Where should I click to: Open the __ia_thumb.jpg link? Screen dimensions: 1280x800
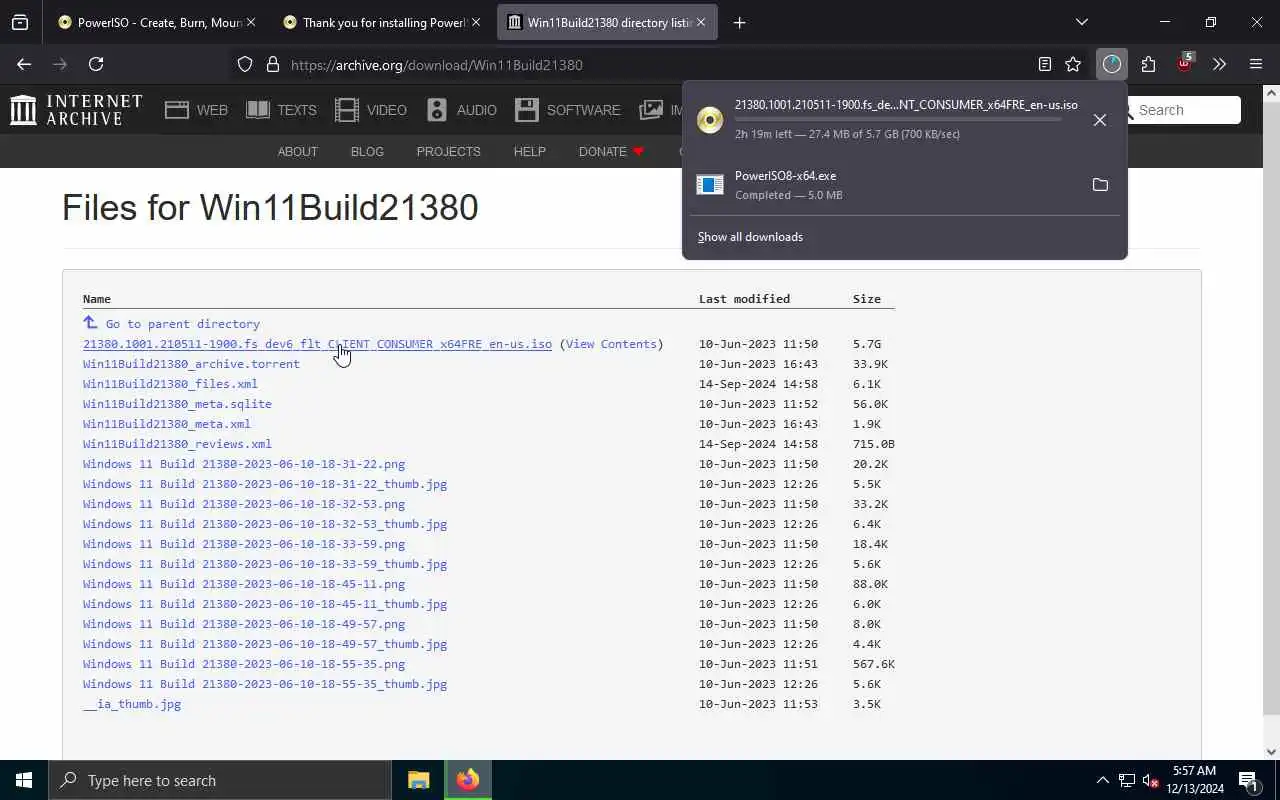[x=132, y=704]
